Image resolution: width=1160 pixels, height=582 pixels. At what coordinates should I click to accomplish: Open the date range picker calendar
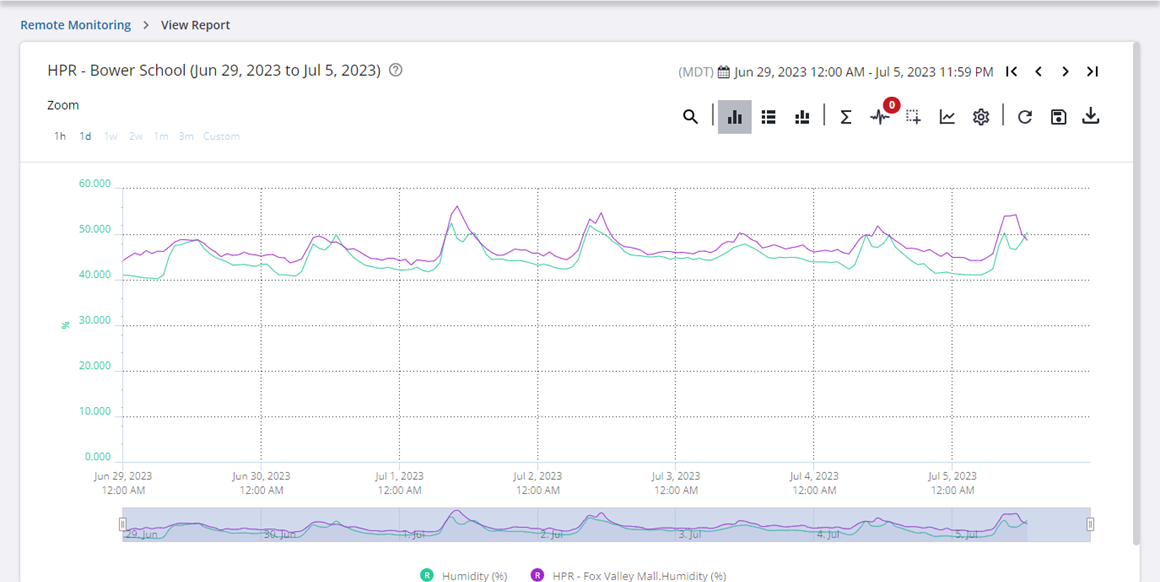pyautogui.click(x=724, y=72)
